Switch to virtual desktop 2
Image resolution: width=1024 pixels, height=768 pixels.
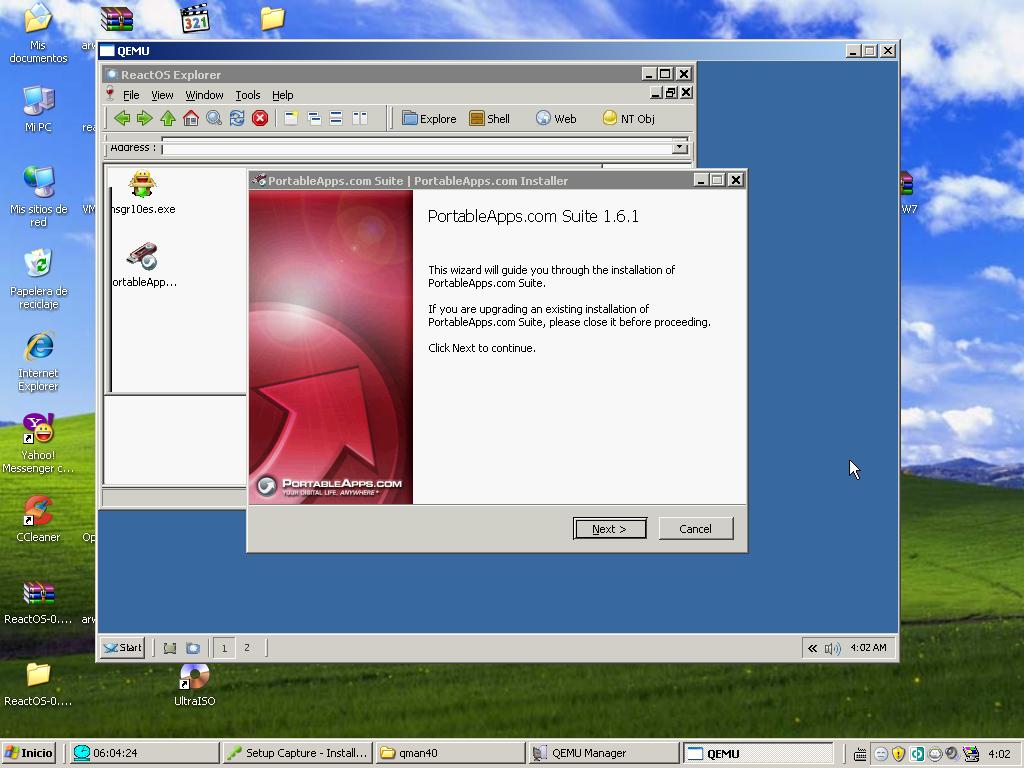[x=247, y=648]
